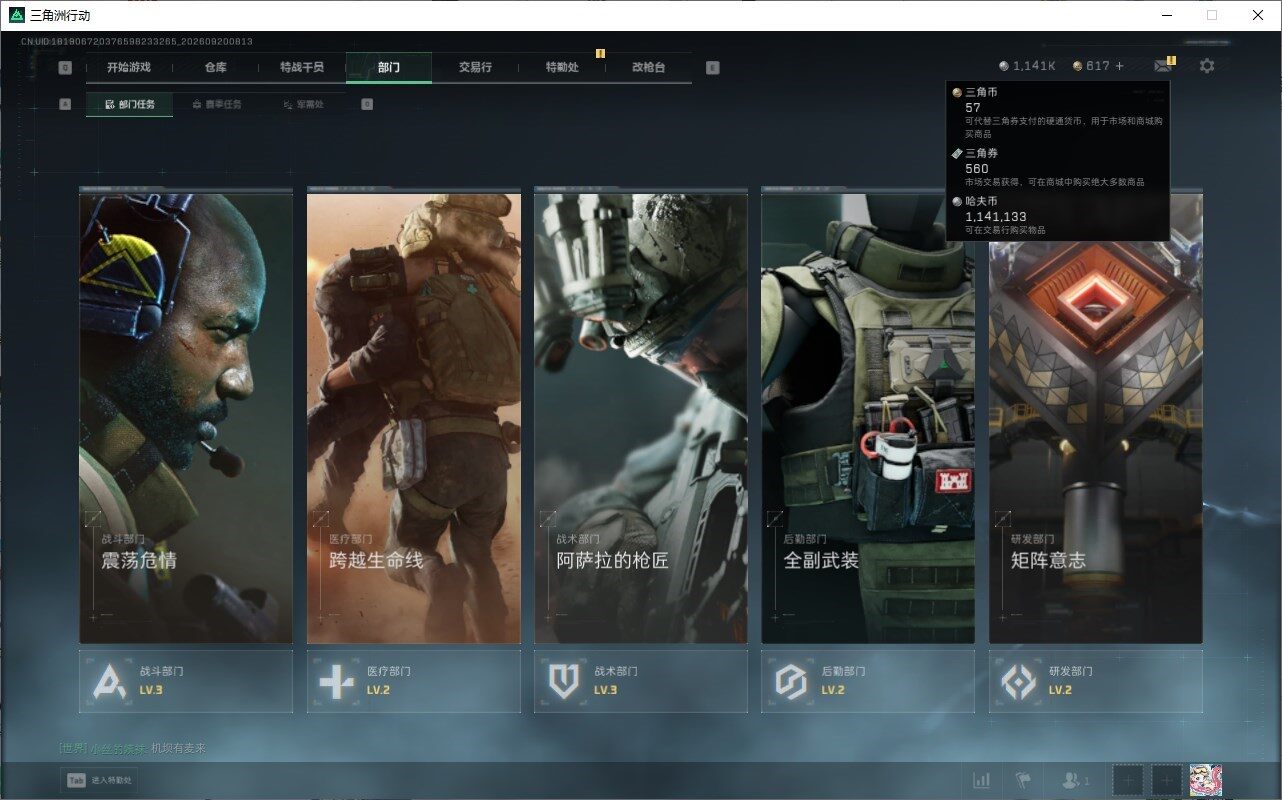Click the 1,141,133 value in the tooltip
The image size is (1282, 800).
[996, 216]
